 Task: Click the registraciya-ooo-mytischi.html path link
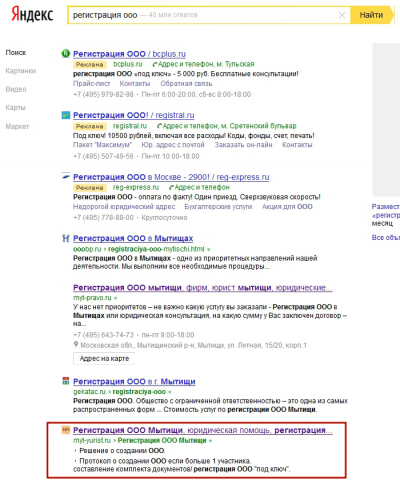156,249
